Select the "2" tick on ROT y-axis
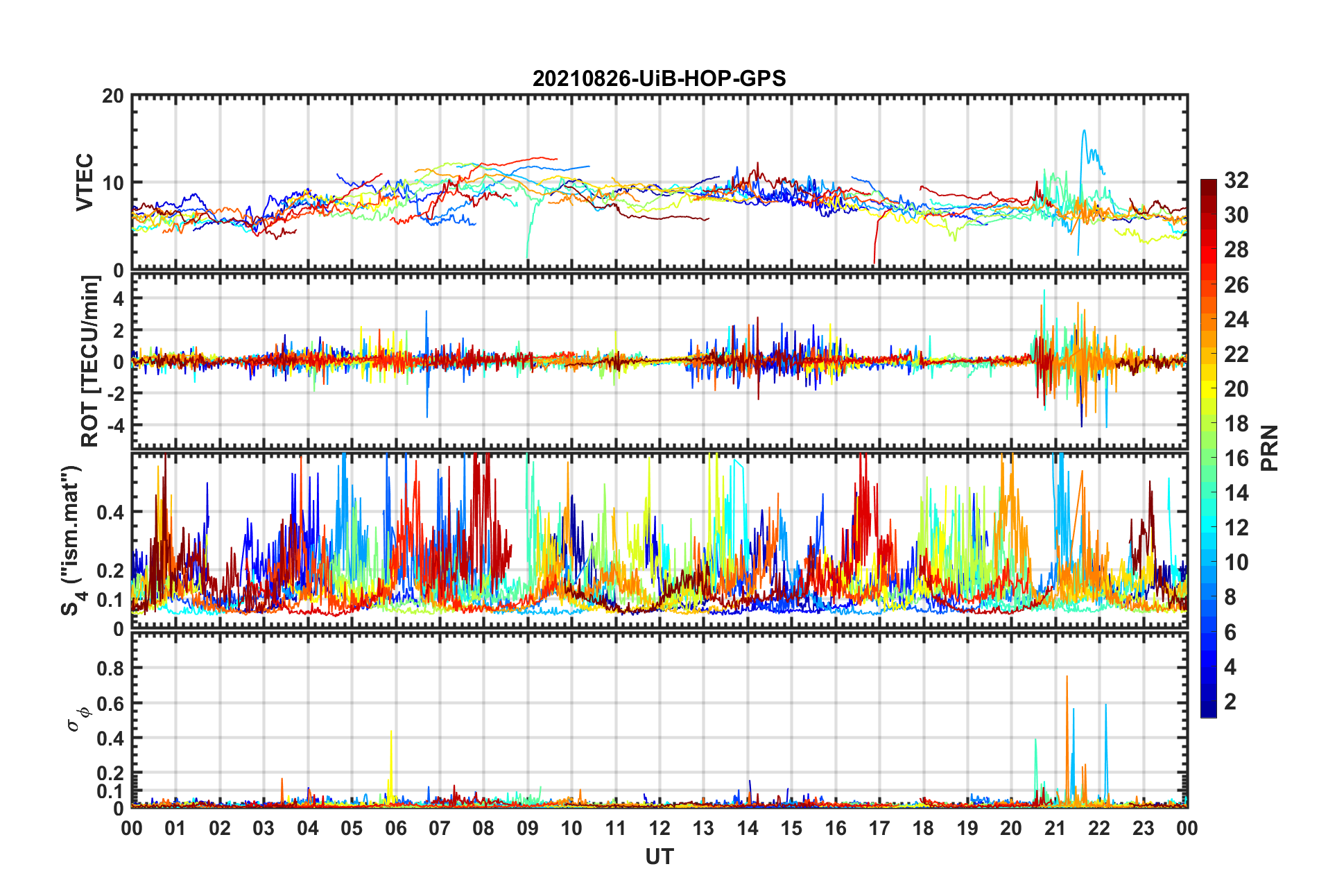The height and width of the screenshot is (896, 1319). click(x=119, y=330)
